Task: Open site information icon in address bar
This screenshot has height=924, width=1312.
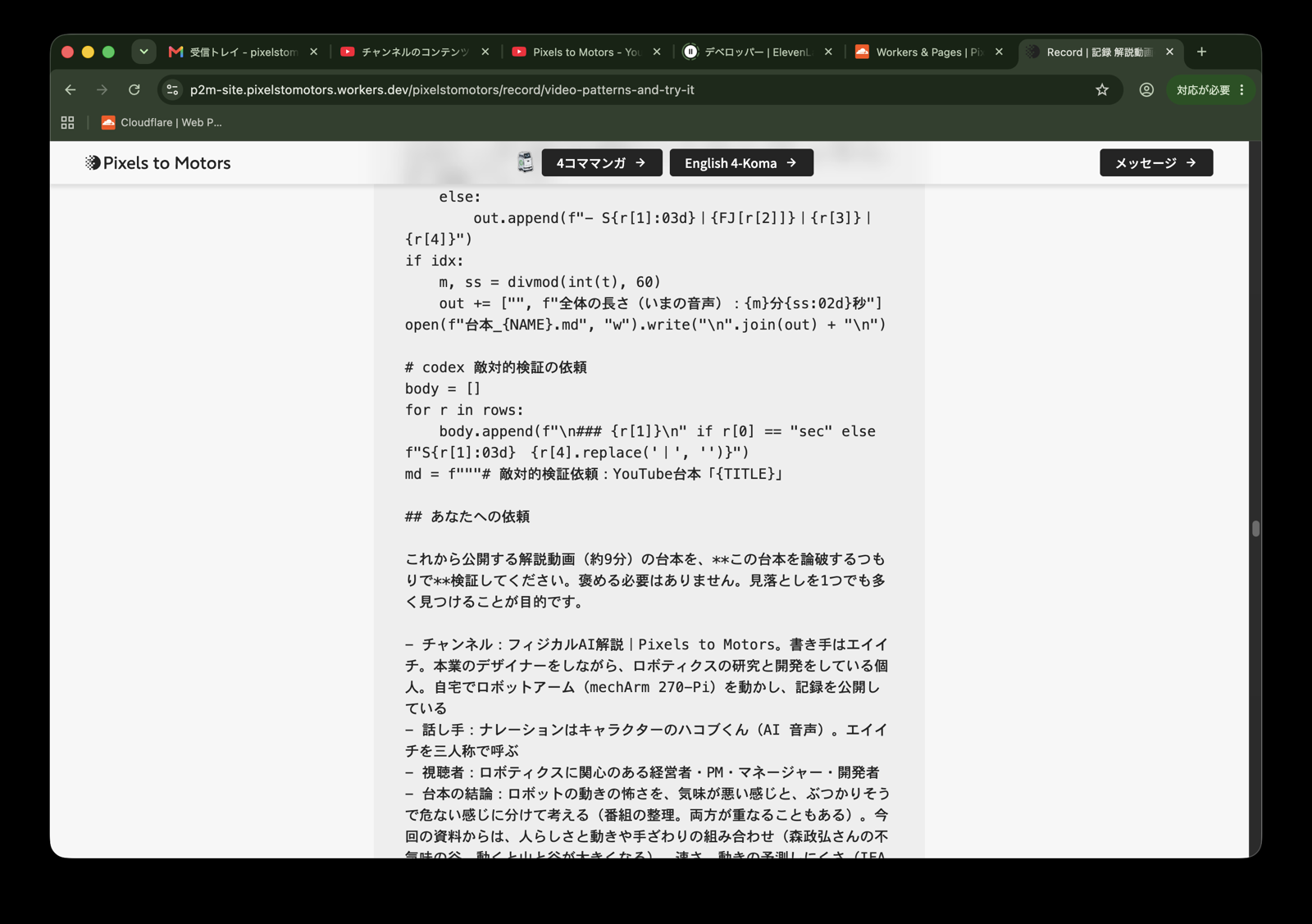Action: (x=172, y=90)
